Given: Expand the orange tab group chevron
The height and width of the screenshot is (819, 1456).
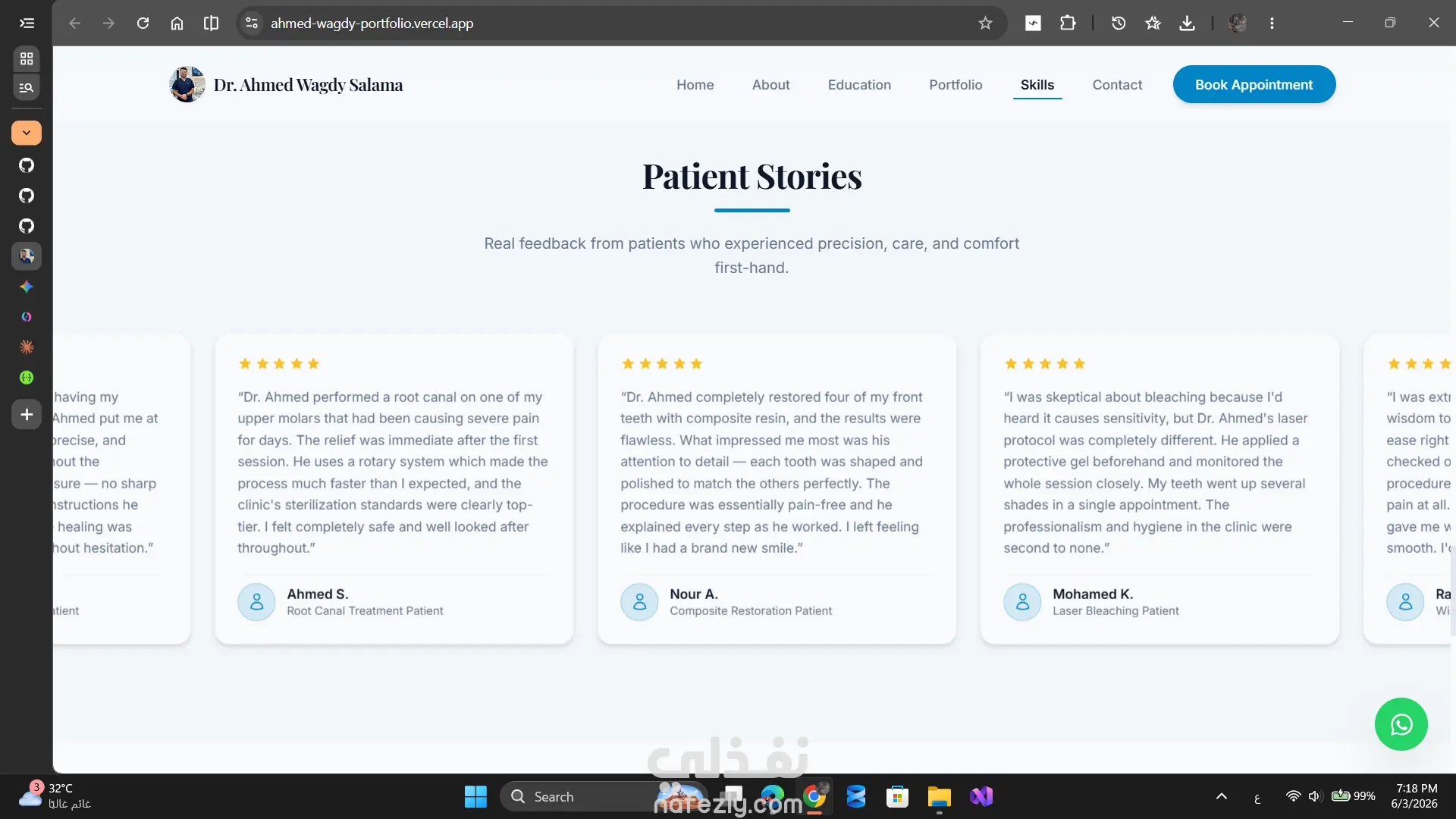Looking at the screenshot, I should (x=27, y=133).
